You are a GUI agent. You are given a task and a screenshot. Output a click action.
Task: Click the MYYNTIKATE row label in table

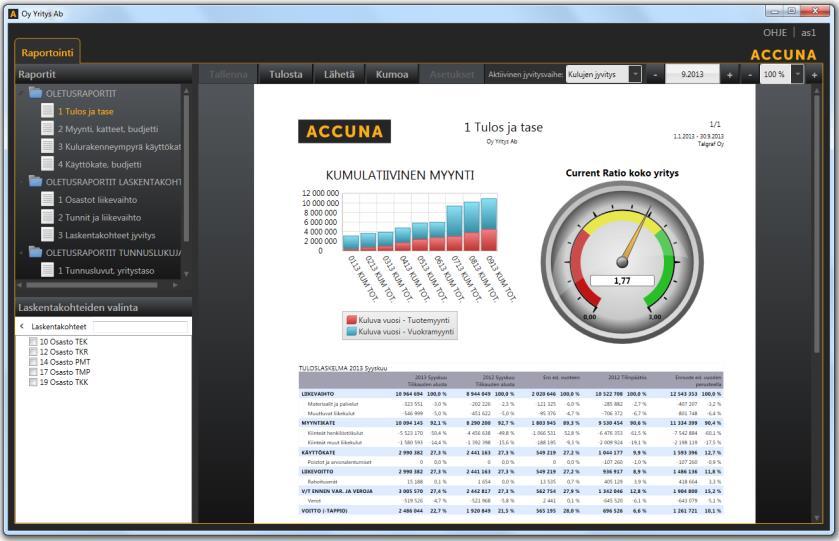coord(318,423)
